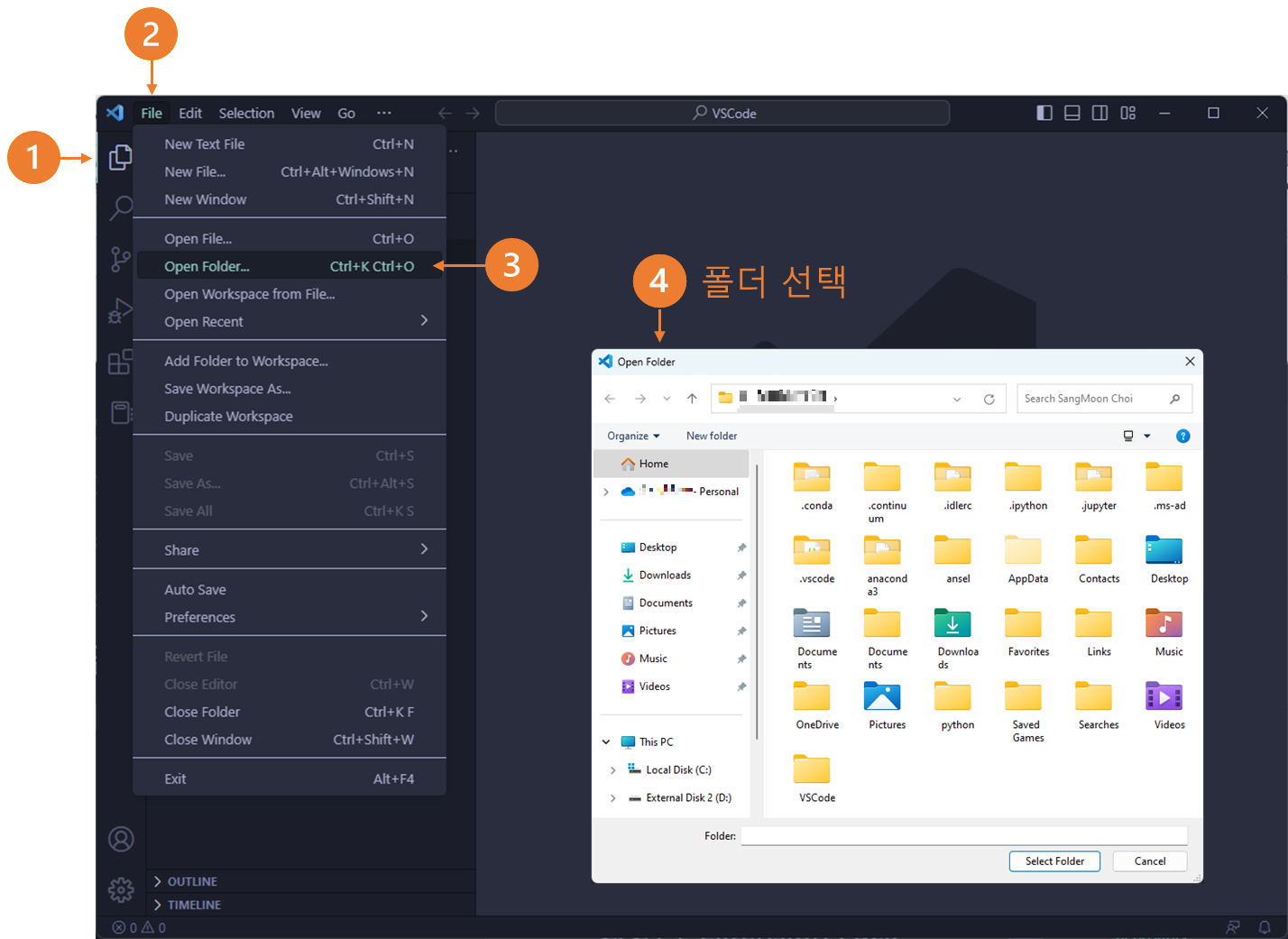
Task: Select the Saved Games folder
Action: point(1028,711)
